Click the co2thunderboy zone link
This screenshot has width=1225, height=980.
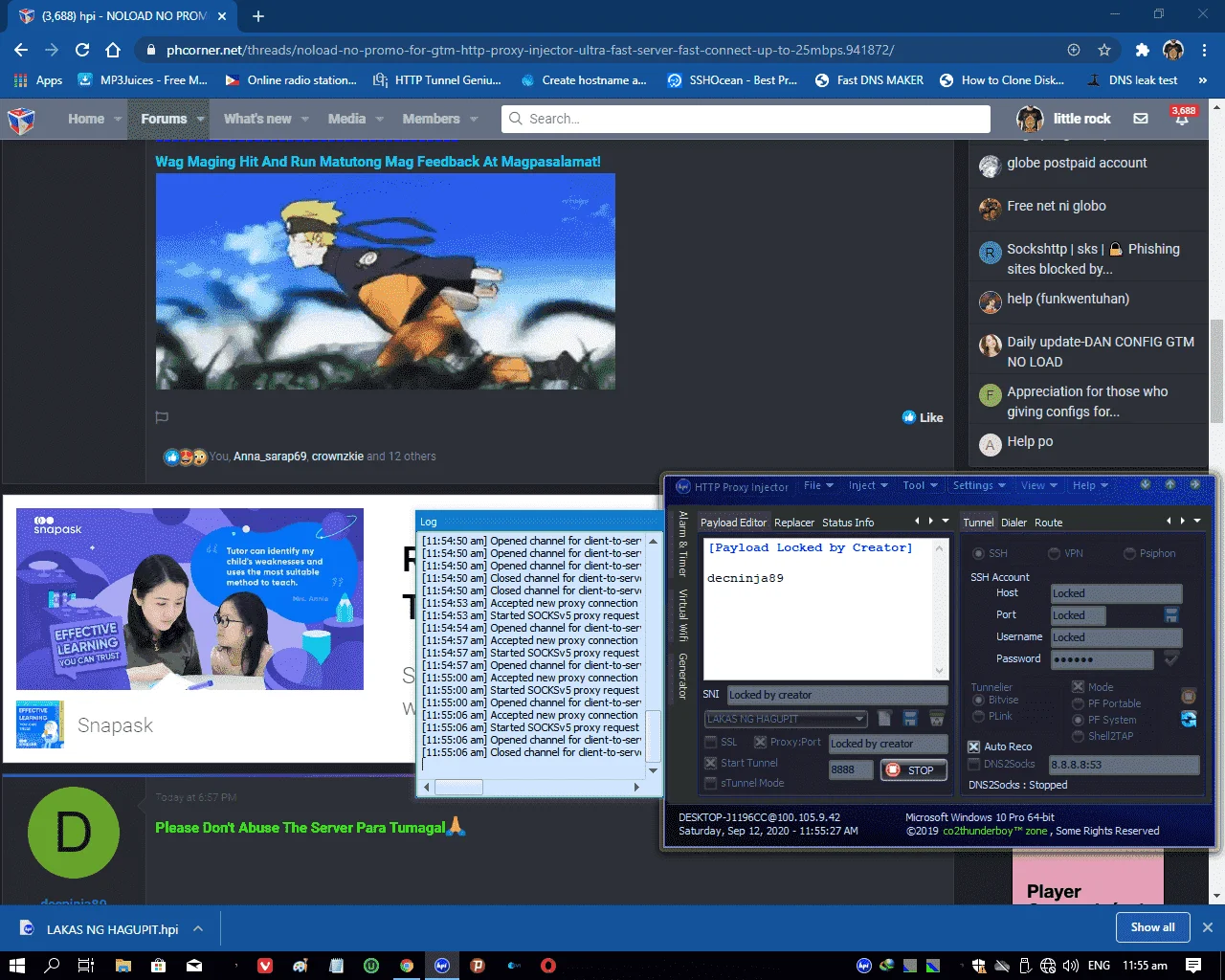[995, 831]
